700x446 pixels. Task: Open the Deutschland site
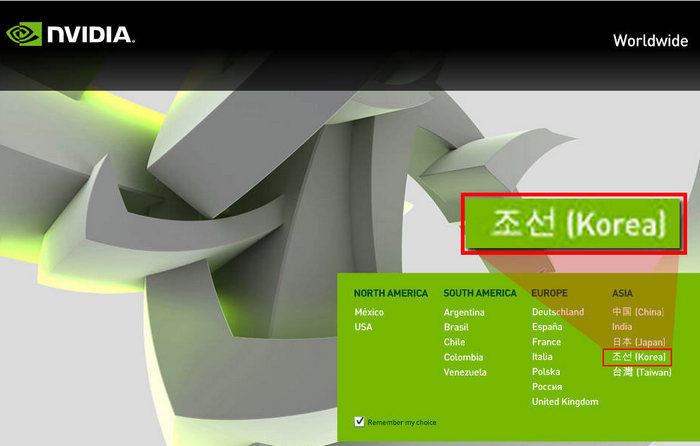558,312
